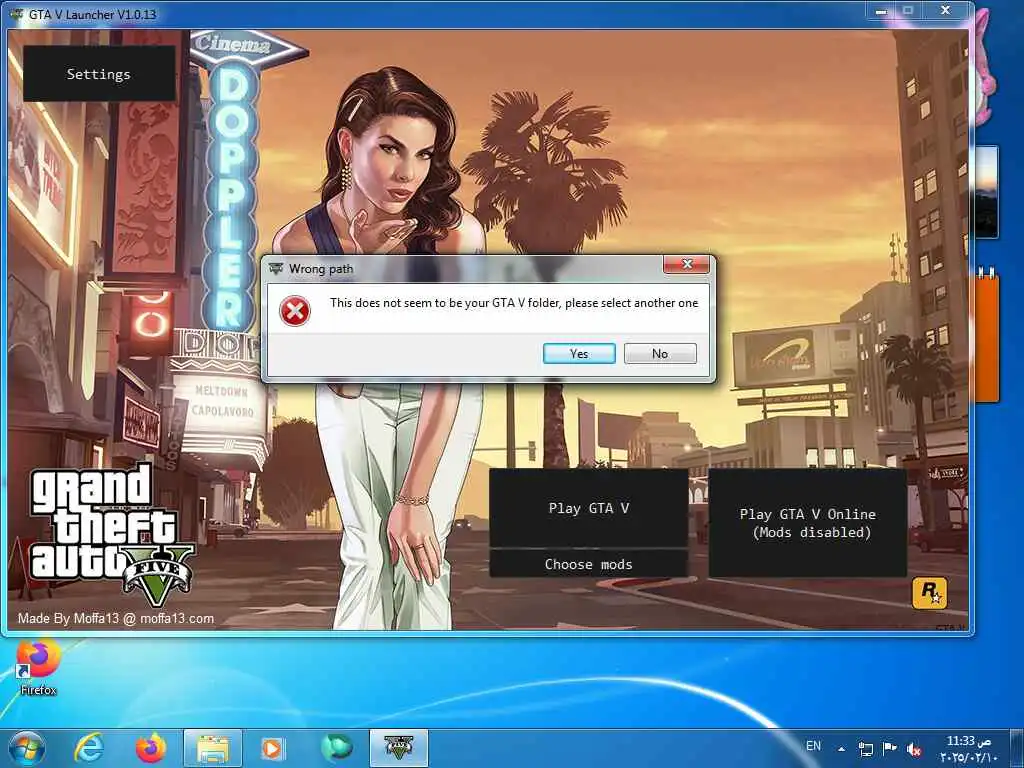Screen dimensions: 1024x768
Task: Minimize the GTA V Launcher window
Action: 880,11
